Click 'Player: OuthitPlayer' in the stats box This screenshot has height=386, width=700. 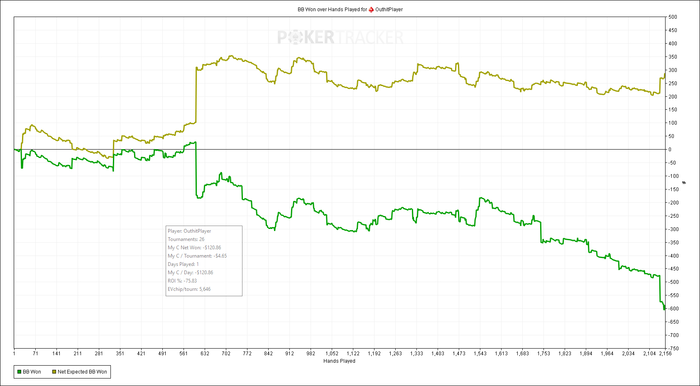190,231
